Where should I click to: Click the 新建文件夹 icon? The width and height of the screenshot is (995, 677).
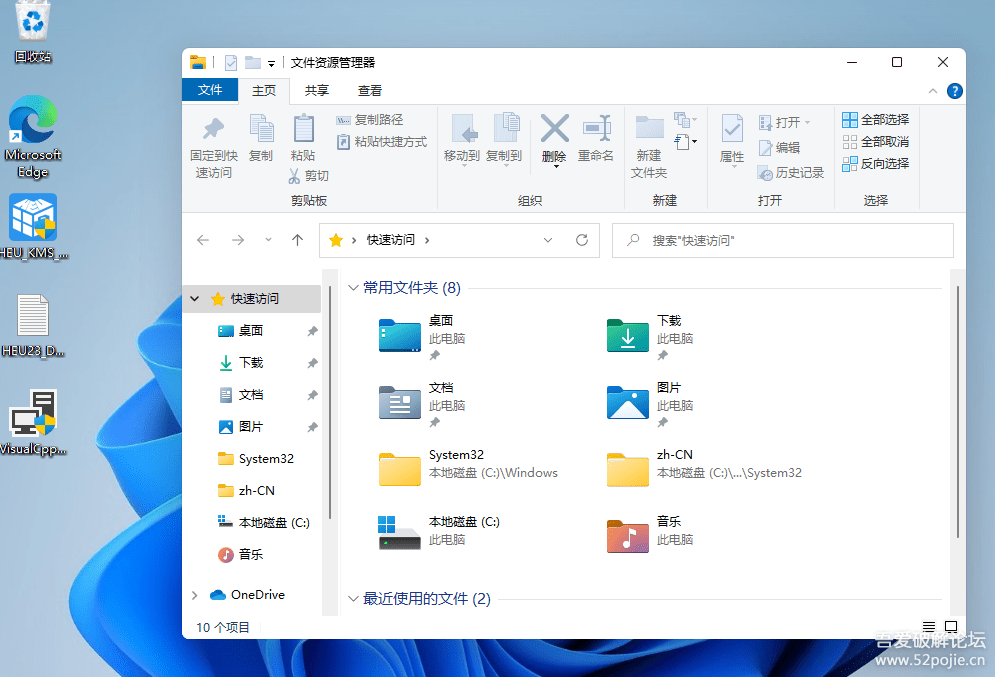tap(649, 128)
